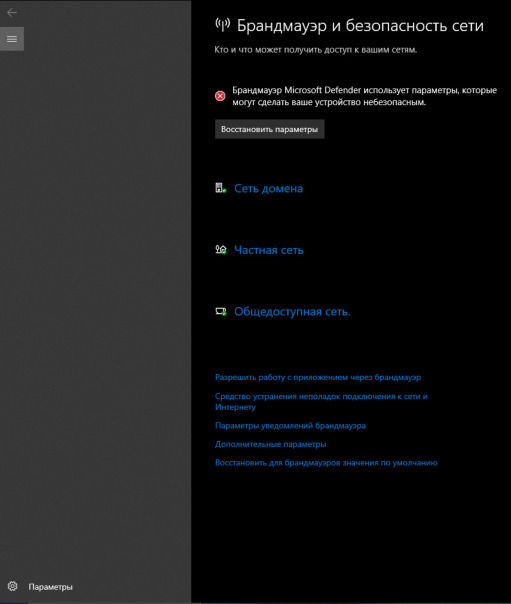
Task: Open Параметры уведомлений брандмауэра link
Action: click(290, 426)
